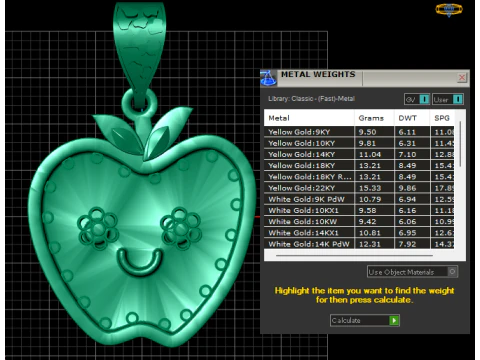Click the apple pendant's smile

[x=140, y=262]
